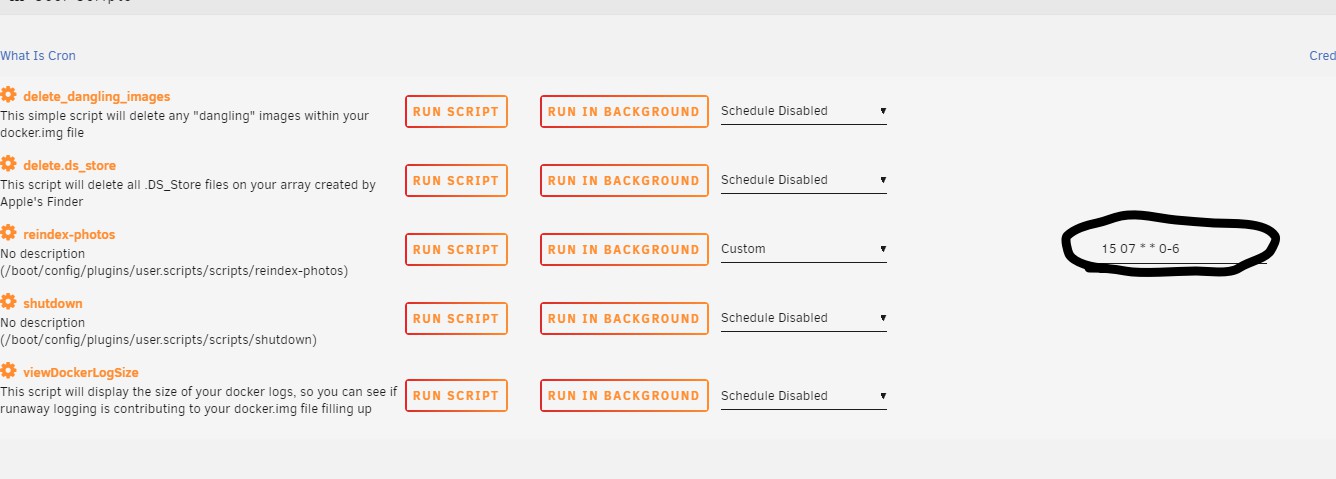Click the viewDockerLogSize script title
The image size is (1336, 479).
(x=81, y=372)
